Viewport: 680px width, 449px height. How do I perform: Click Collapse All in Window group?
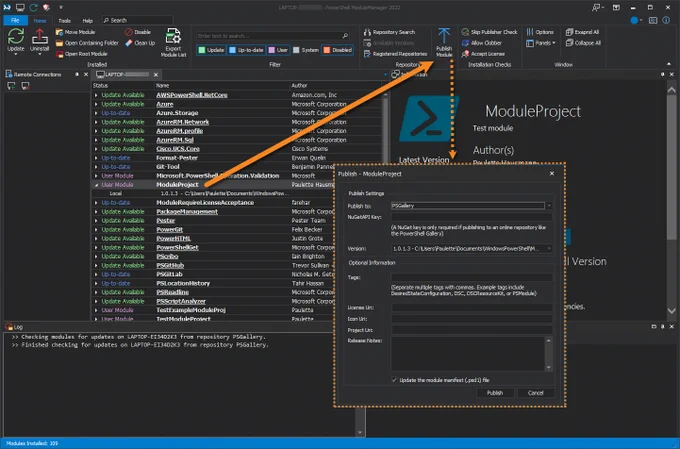[x=583, y=43]
